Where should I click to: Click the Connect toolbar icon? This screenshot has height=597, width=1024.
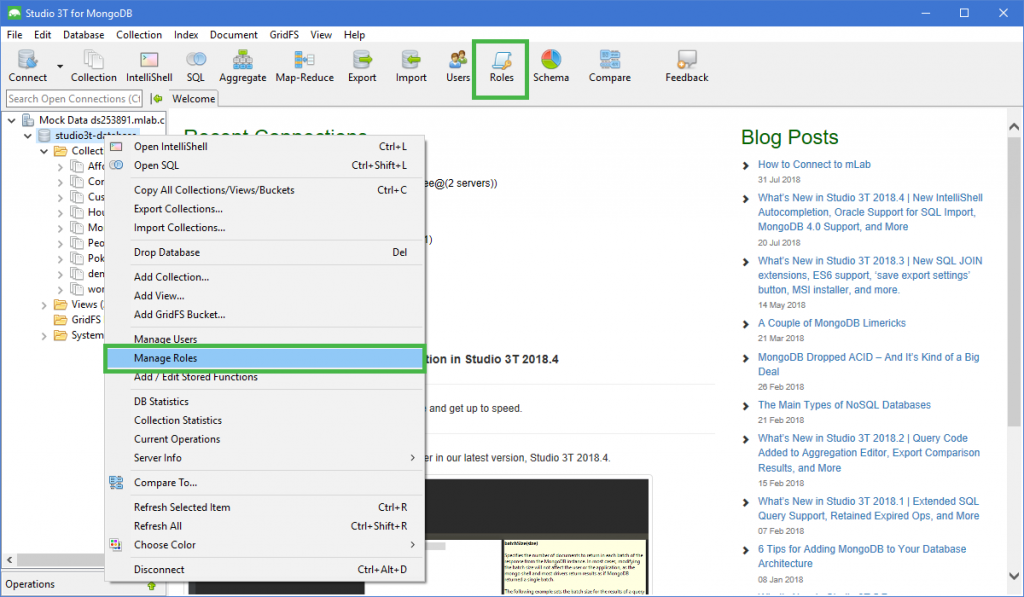(27, 67)
